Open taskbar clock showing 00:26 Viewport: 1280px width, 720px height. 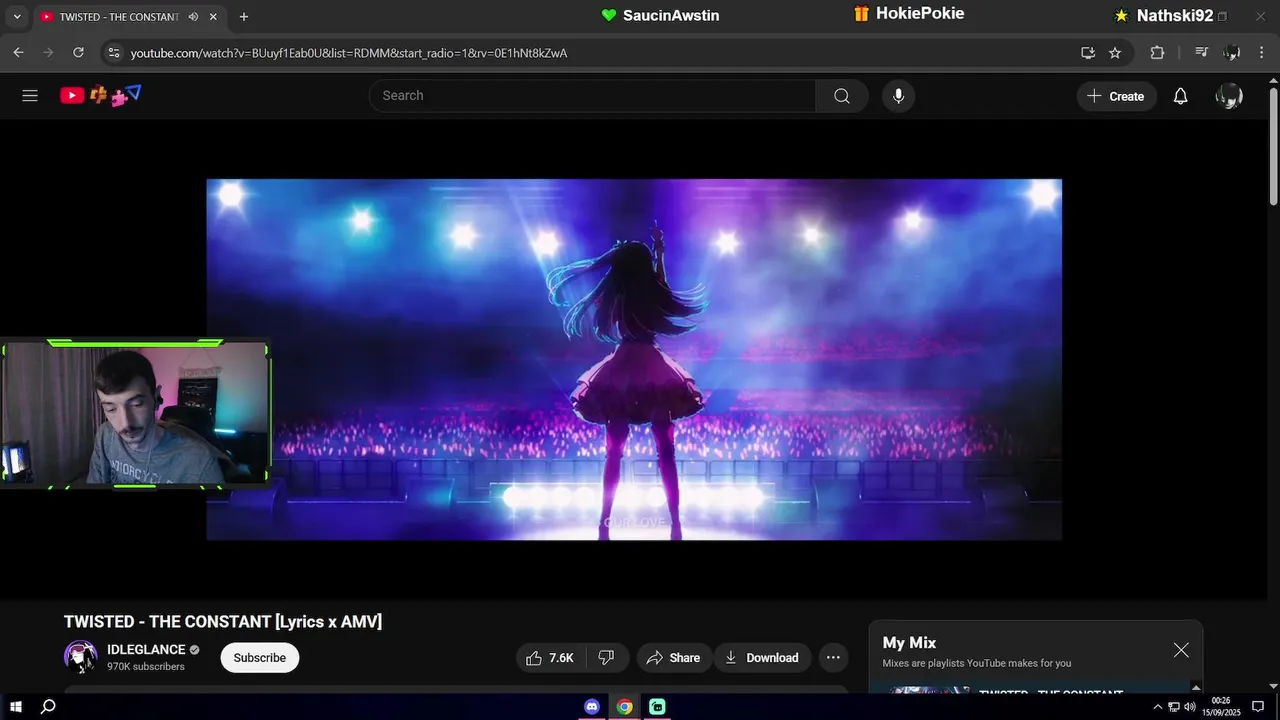[1221, 707]
